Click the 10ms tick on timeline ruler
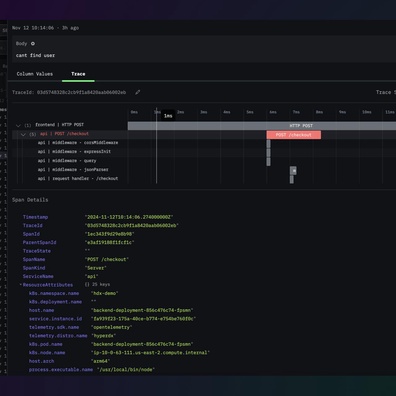This screenshot has height=396, width=396. (367, 112)
